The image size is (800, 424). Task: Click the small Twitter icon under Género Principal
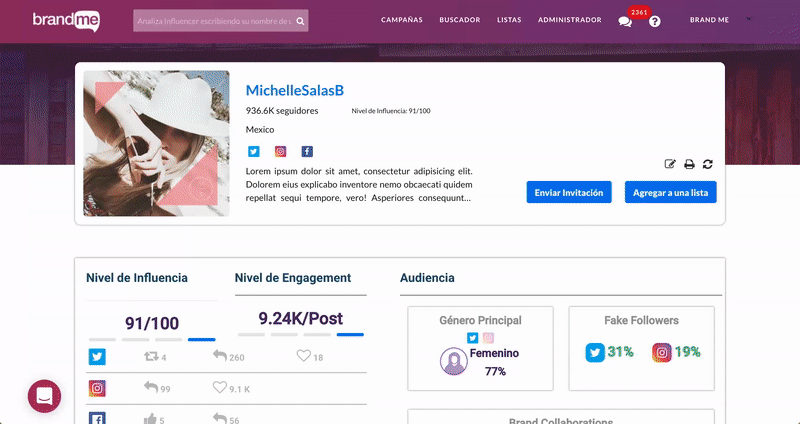click(472, 338)
